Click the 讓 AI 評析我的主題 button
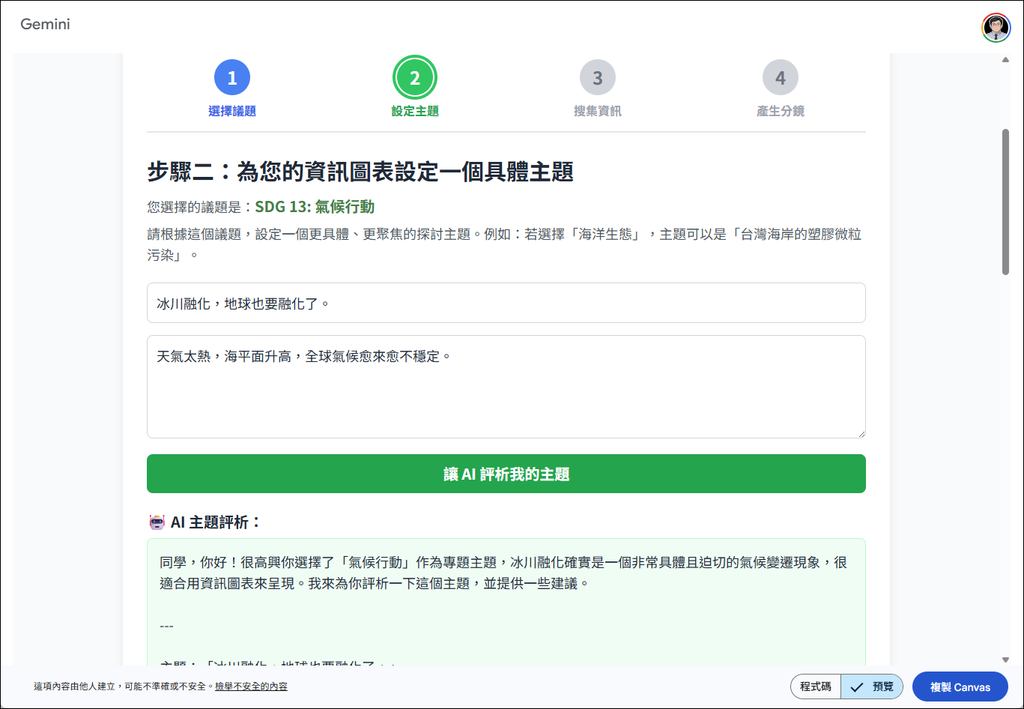The image size is (1024, 709). tap(506, 474)
